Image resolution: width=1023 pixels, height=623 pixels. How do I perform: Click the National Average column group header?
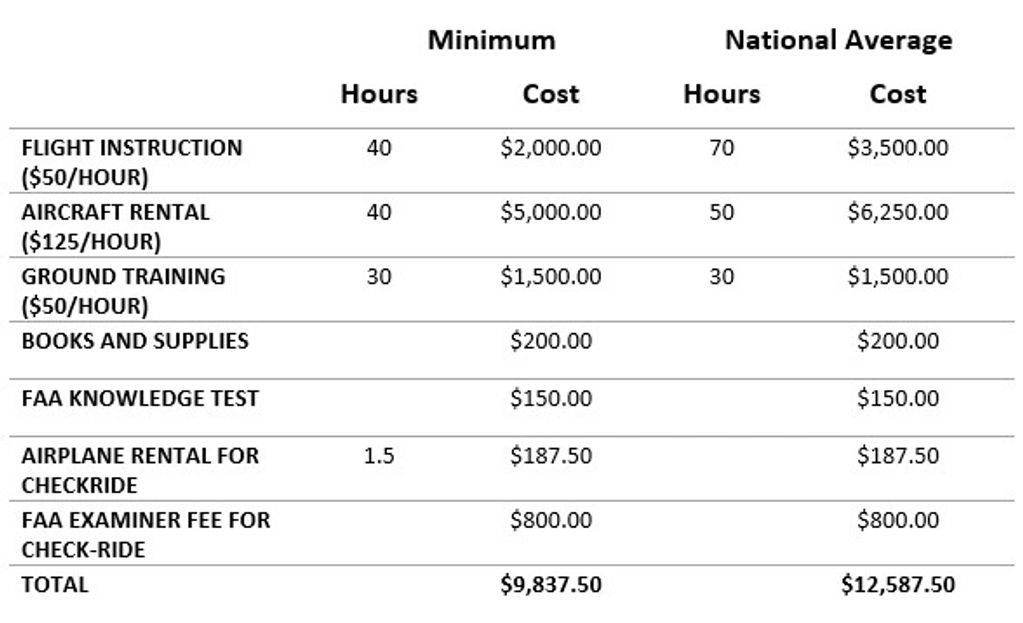838,41
